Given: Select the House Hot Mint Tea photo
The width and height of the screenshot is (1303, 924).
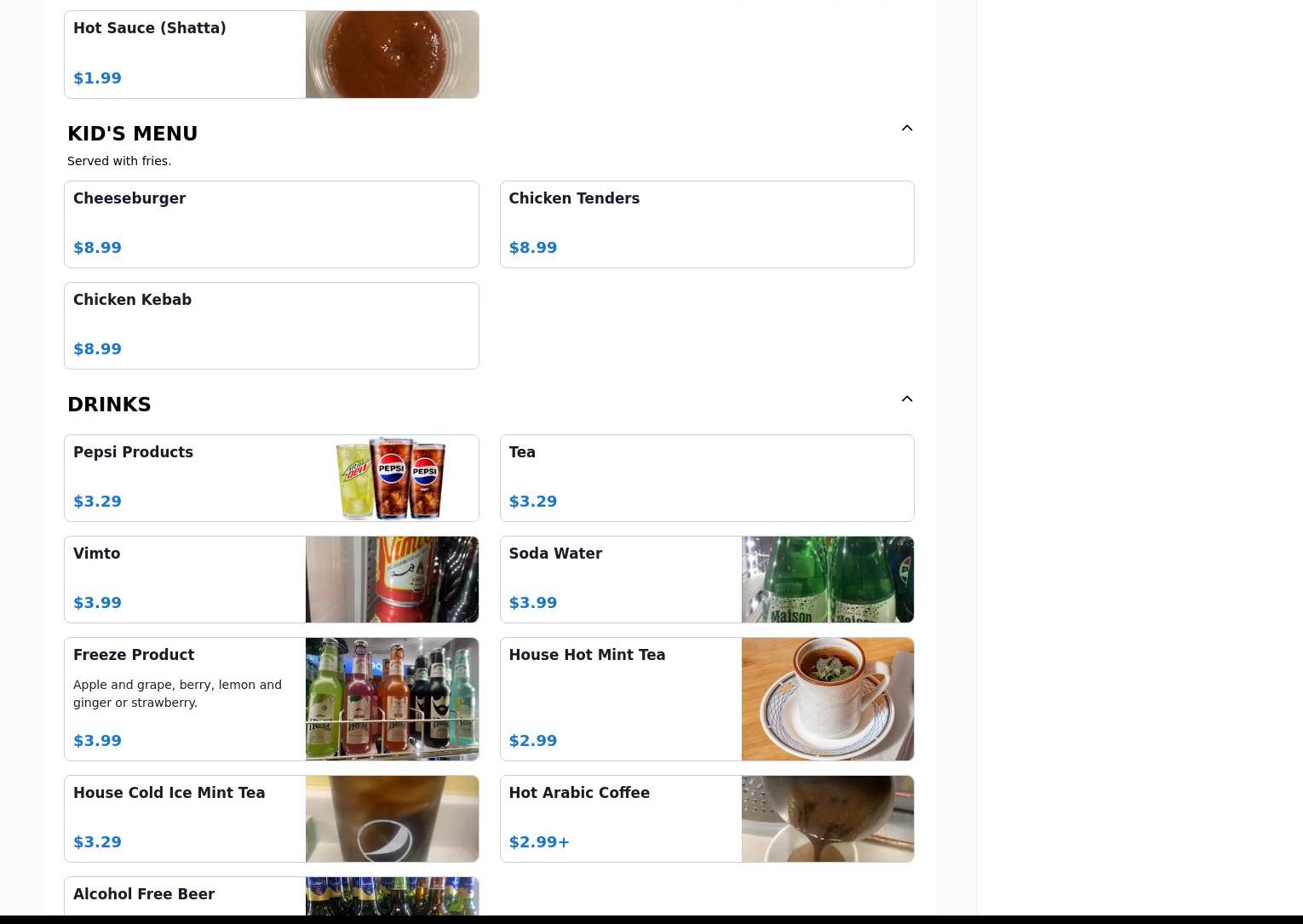Looking at the screenshot, I should (828, 699).
